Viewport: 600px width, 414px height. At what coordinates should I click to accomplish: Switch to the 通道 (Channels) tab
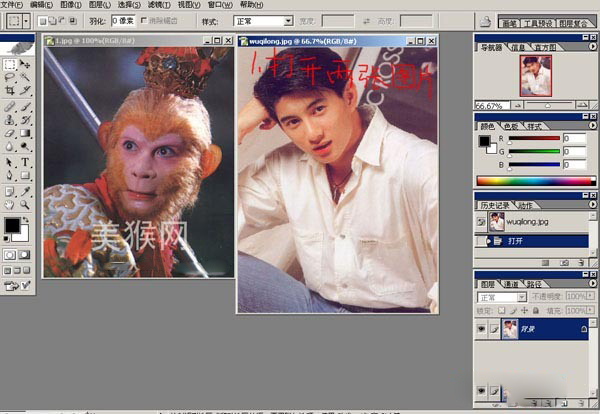pos(510,285)
